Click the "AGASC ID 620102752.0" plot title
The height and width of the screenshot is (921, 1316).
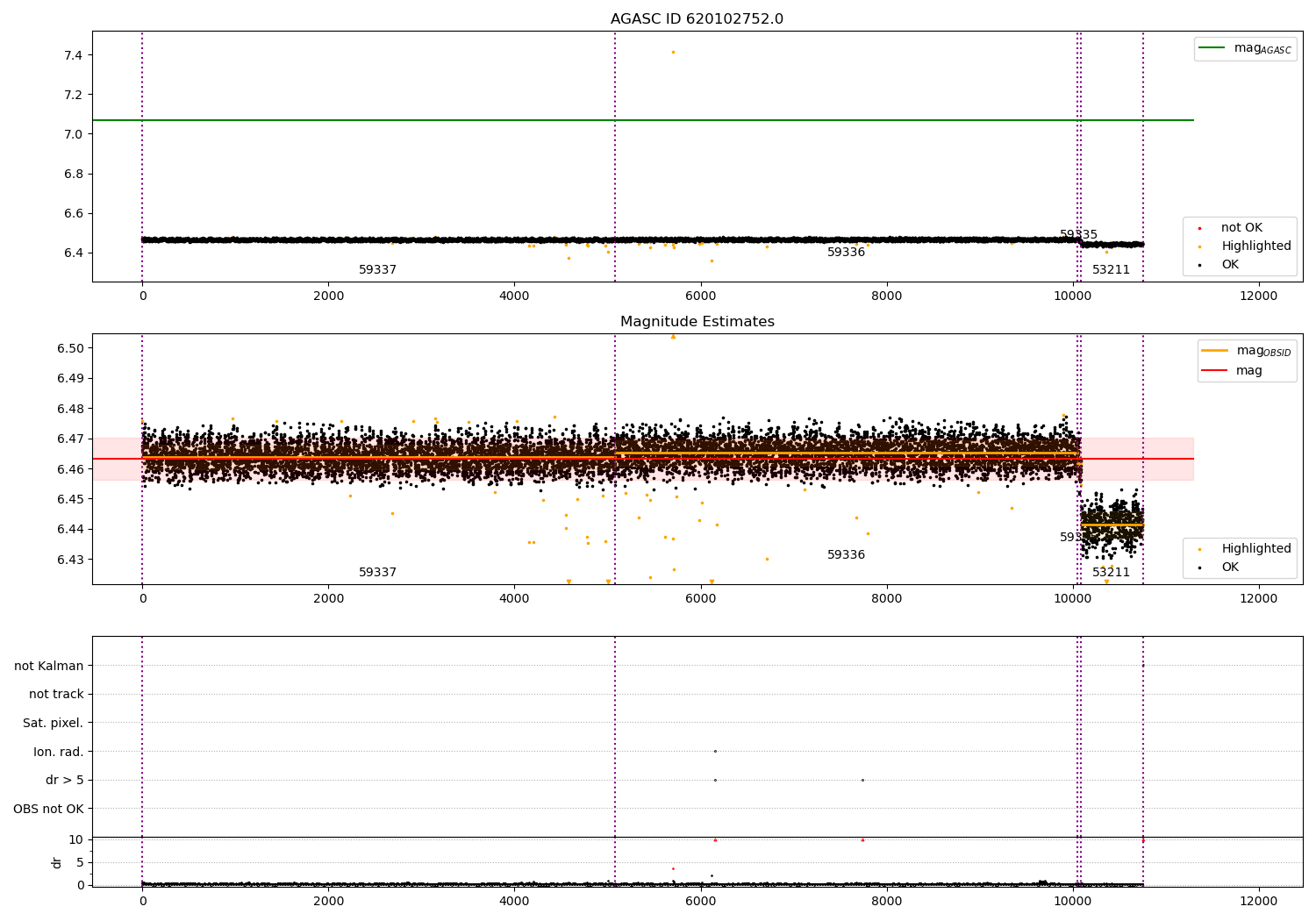click(697, 19)
